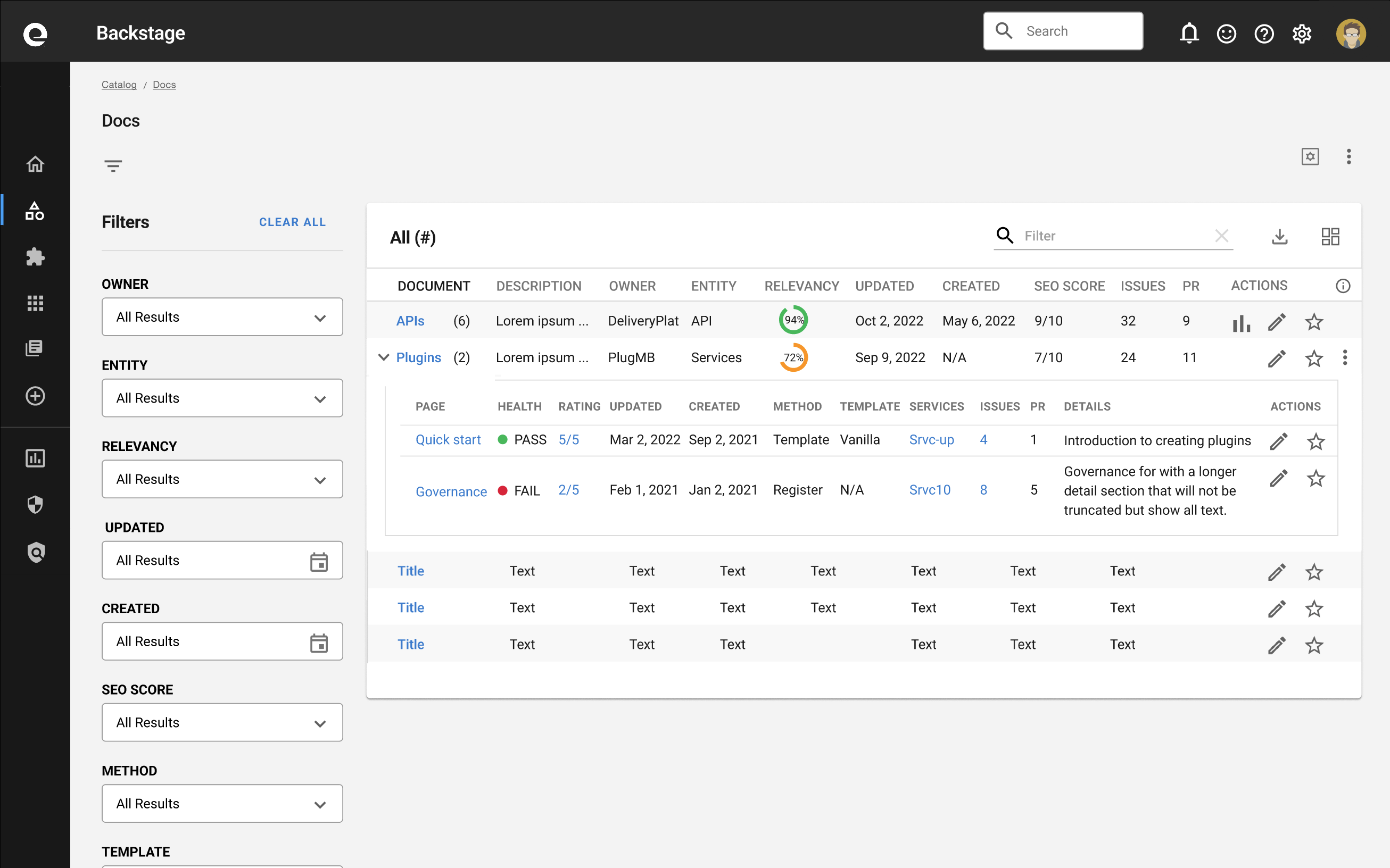Screen dimensions: 1390x868
Task: Sort by the RELEVANCY column header
Action: (801, 286)
